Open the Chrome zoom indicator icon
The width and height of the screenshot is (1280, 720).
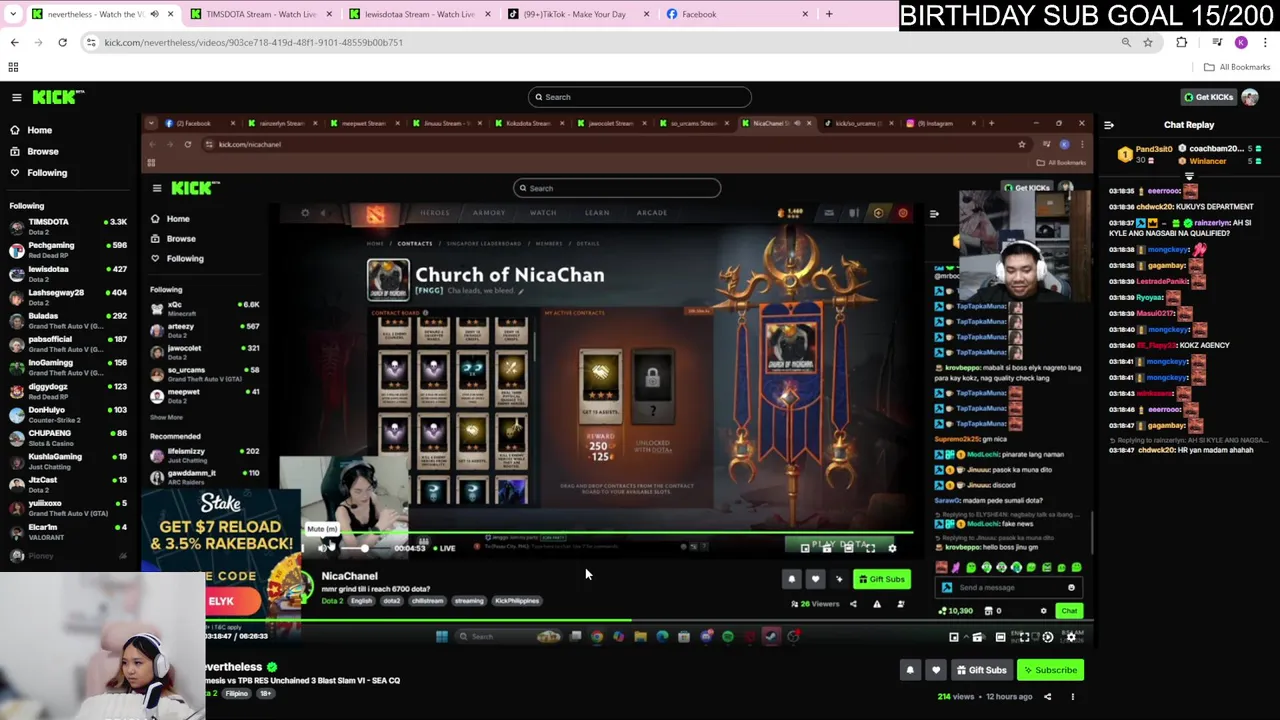[1126, 42]
